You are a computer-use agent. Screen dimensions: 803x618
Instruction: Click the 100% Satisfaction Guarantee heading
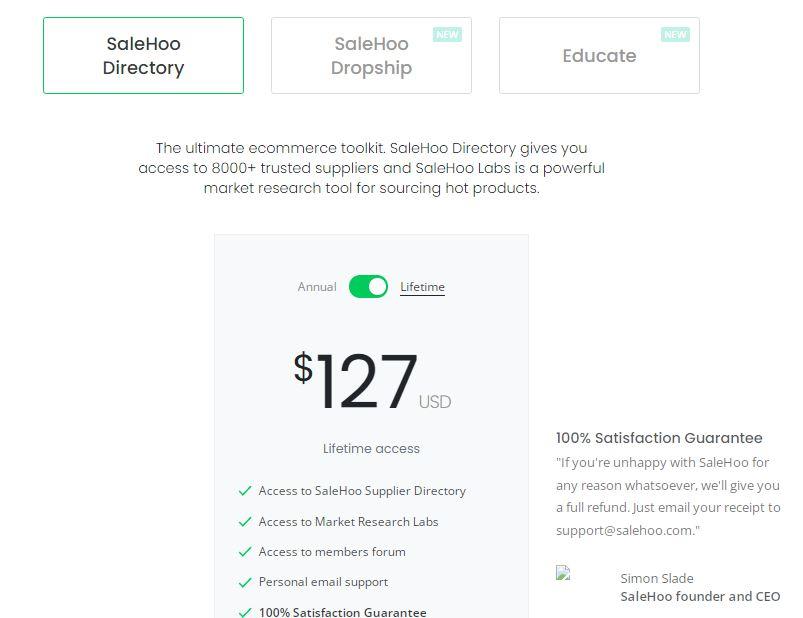[659, 438]
